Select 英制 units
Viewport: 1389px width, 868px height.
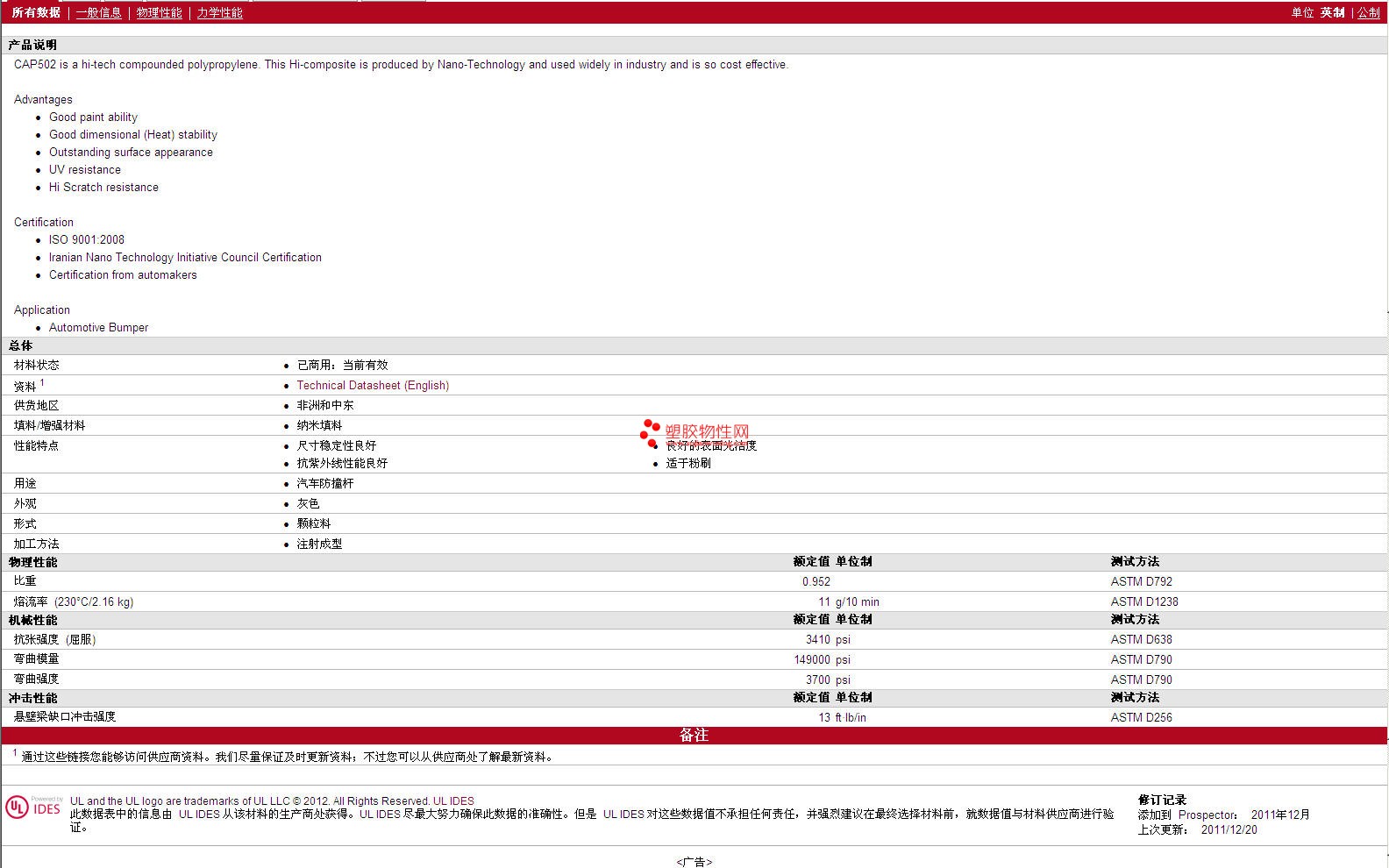pyautogui.click(x=1333, y=12)
